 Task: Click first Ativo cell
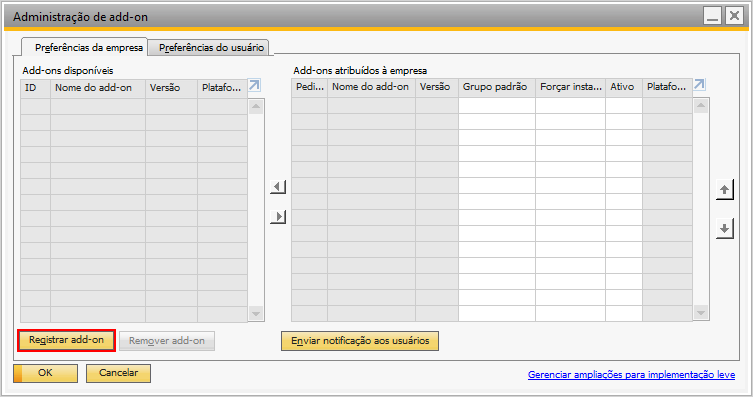624,106
